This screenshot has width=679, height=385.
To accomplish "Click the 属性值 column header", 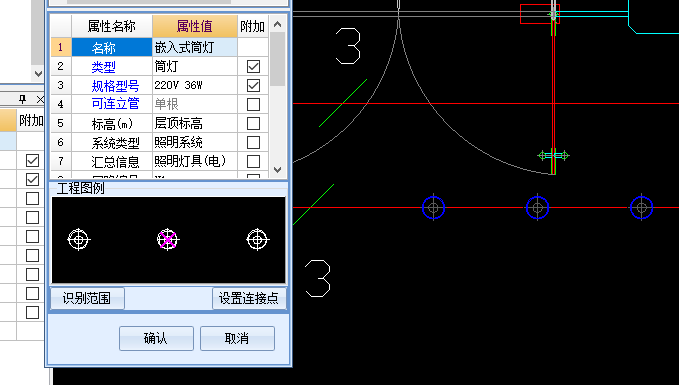I will coord(195,26).
